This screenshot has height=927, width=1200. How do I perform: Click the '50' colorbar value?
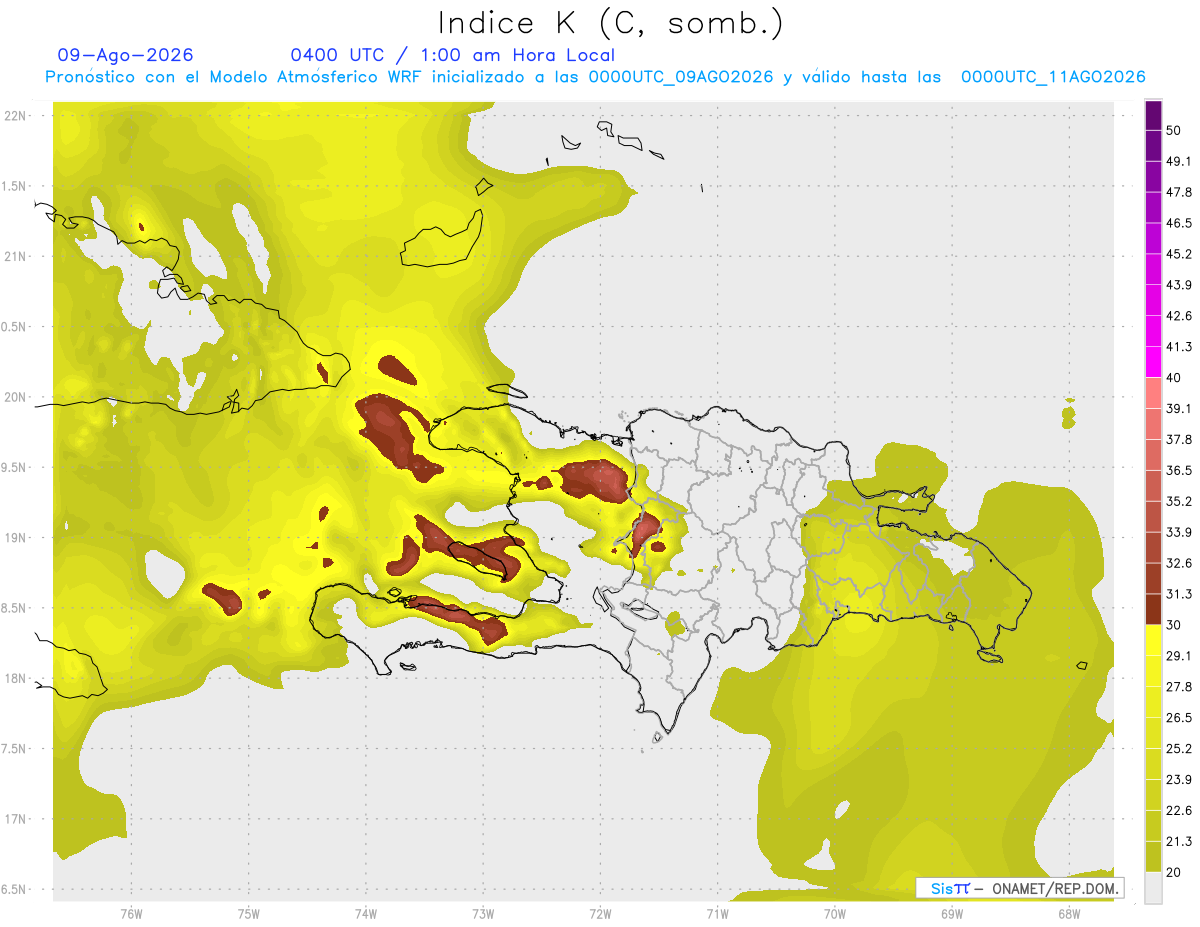click(1174, 130)
